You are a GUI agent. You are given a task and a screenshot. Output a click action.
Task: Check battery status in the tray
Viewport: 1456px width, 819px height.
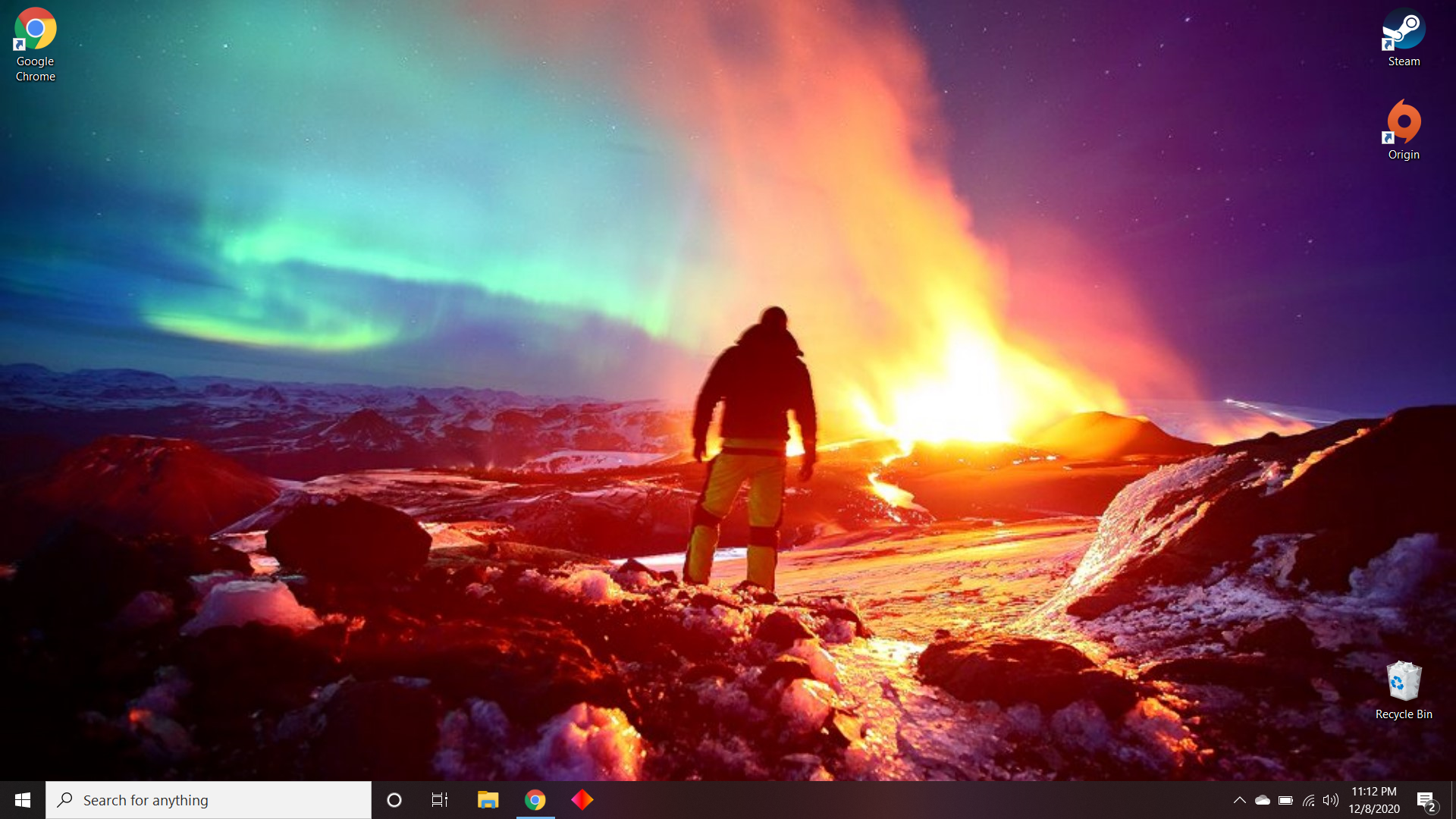point(1285,800)
